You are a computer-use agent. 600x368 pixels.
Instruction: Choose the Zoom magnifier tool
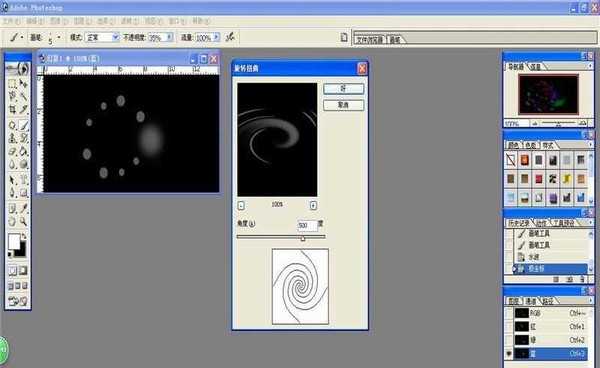(23, 221)
